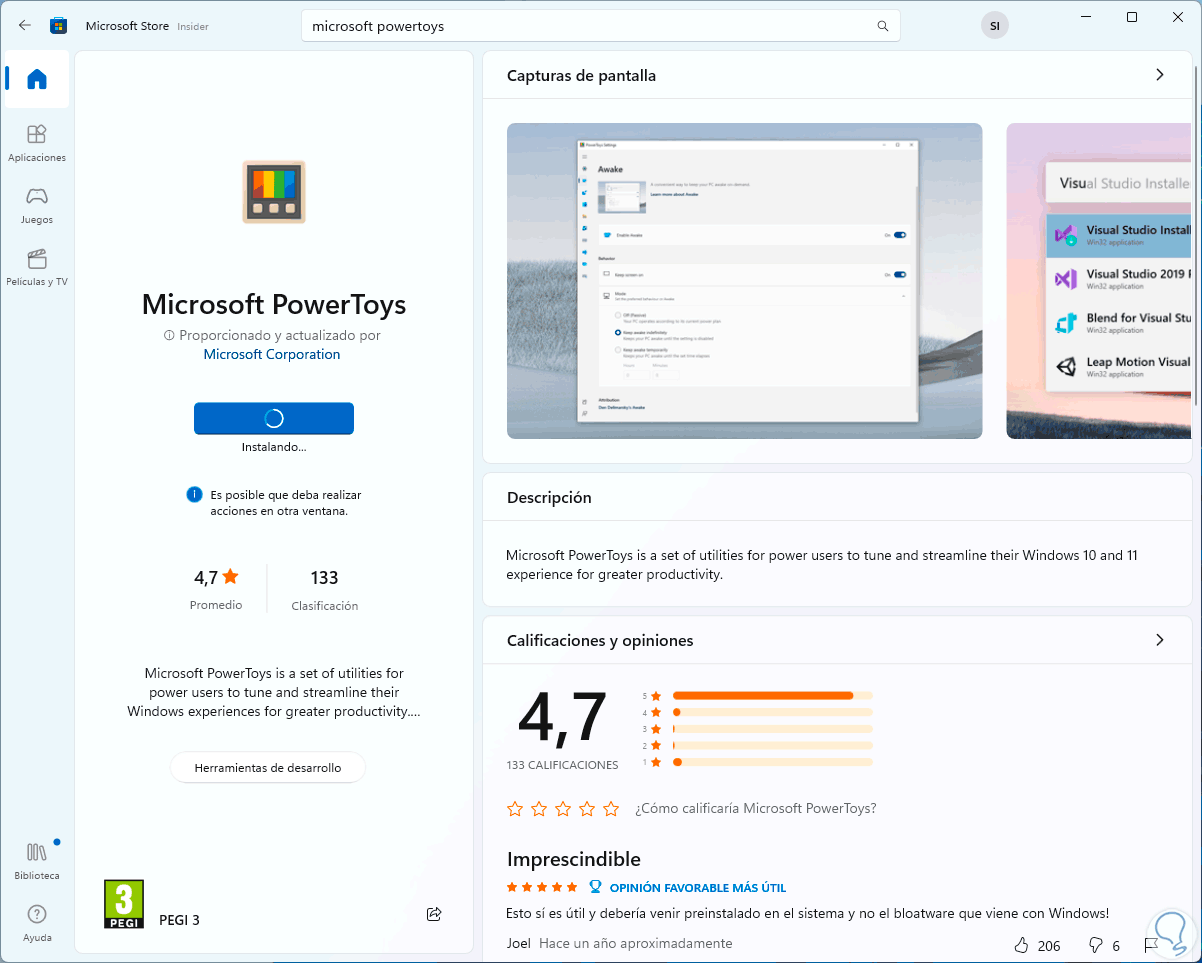Open Películas y TV section

point(37,267)
